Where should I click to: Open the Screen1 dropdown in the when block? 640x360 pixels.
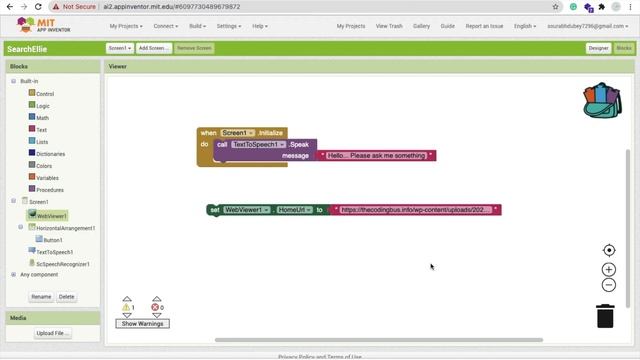pyautogui.click(x=238, y=133)
